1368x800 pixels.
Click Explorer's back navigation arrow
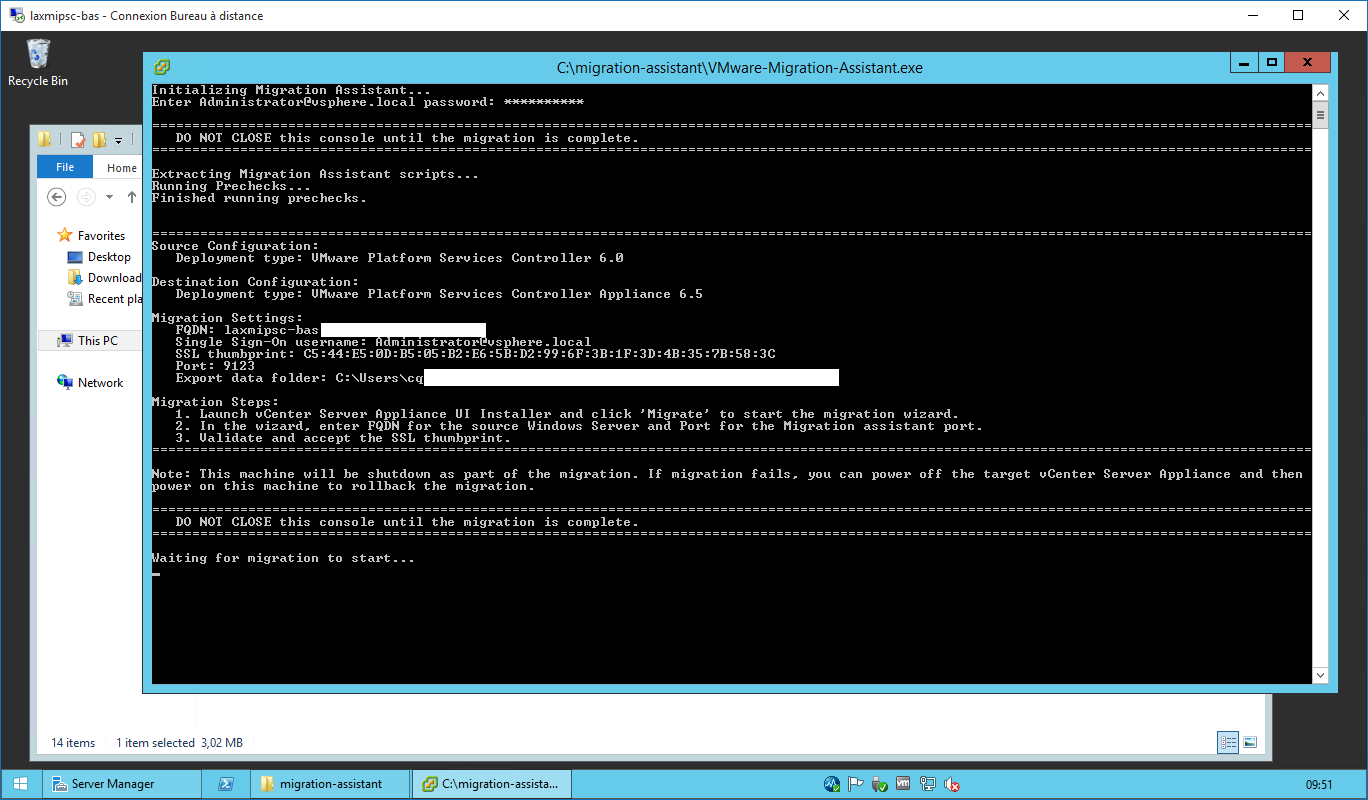pos(57,197)
